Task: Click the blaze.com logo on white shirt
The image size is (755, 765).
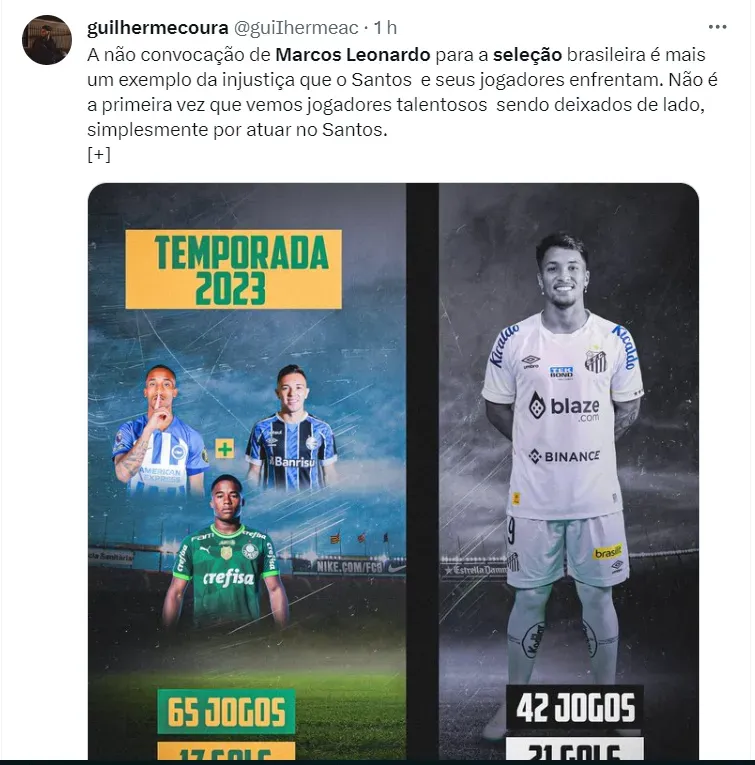Action: (x=564, y=407)
